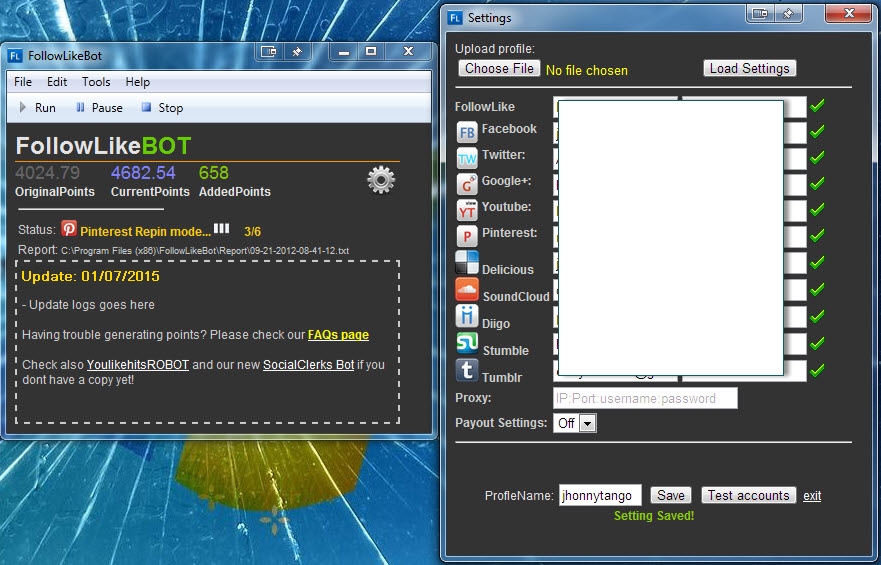The width and height of the screenshot is (881, 565).
Task: Close the Settings window
Action: tap(849, 13)
